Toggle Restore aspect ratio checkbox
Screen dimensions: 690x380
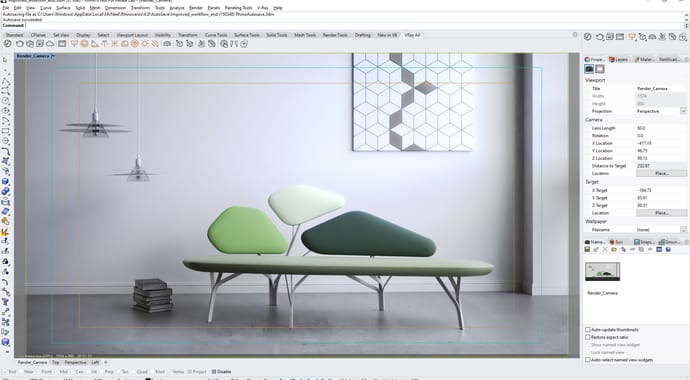pyautogui.click(x=587, y=337)
